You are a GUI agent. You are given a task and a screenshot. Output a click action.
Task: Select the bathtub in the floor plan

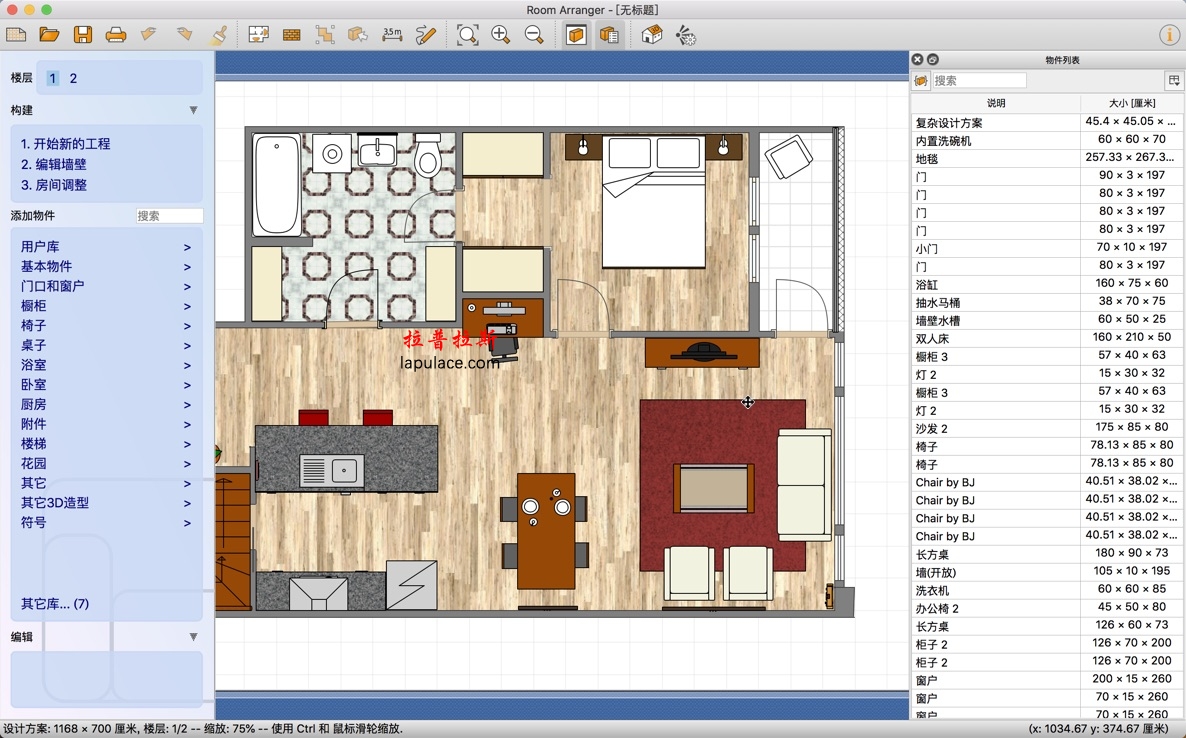click(x=277, y=184)
